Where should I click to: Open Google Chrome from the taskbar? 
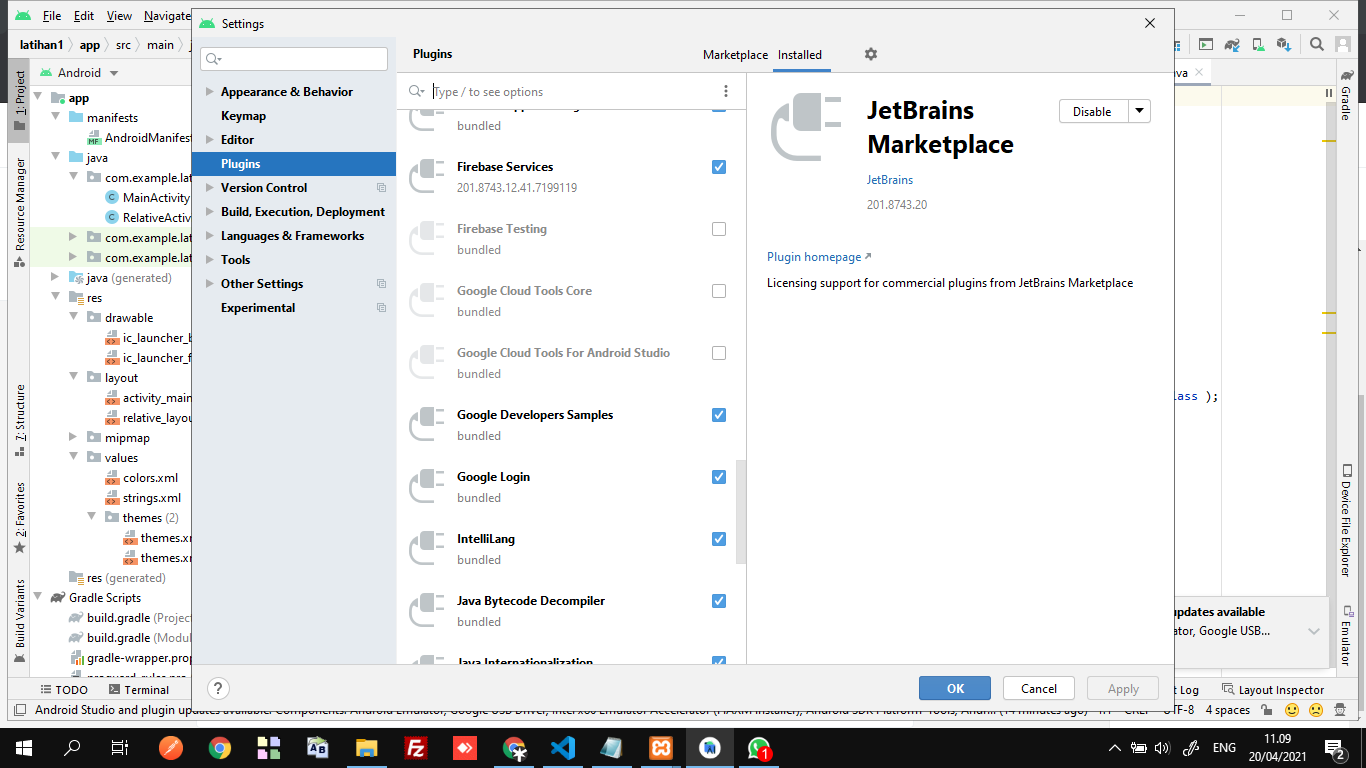point(220,747)
